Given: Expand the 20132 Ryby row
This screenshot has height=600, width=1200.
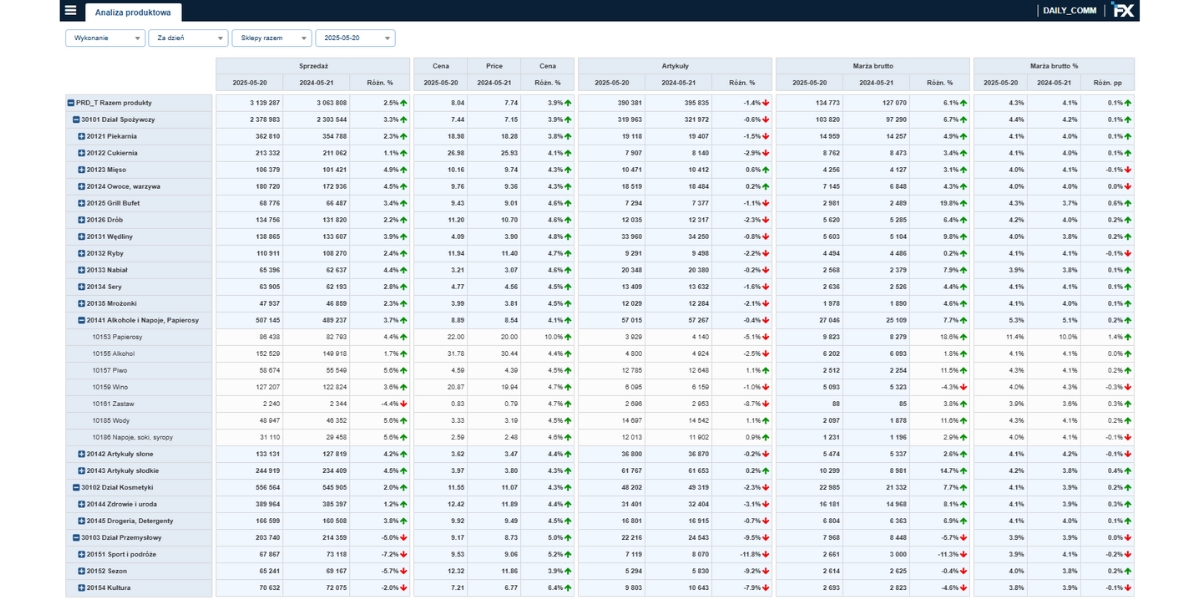Looking at the screenshot, I should (x=82, y=253).
